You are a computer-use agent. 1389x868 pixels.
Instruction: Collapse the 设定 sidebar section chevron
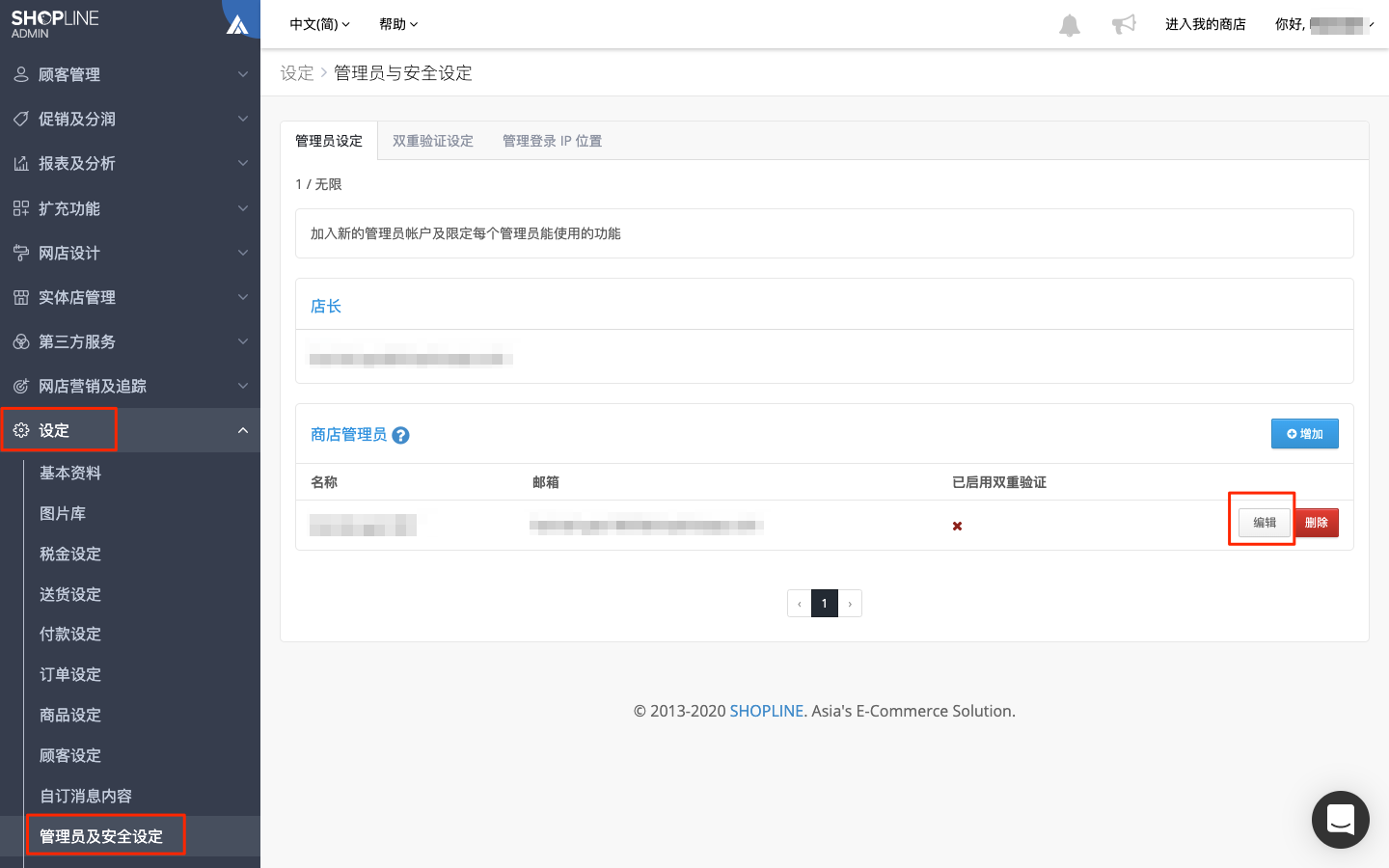click(243, 430)
